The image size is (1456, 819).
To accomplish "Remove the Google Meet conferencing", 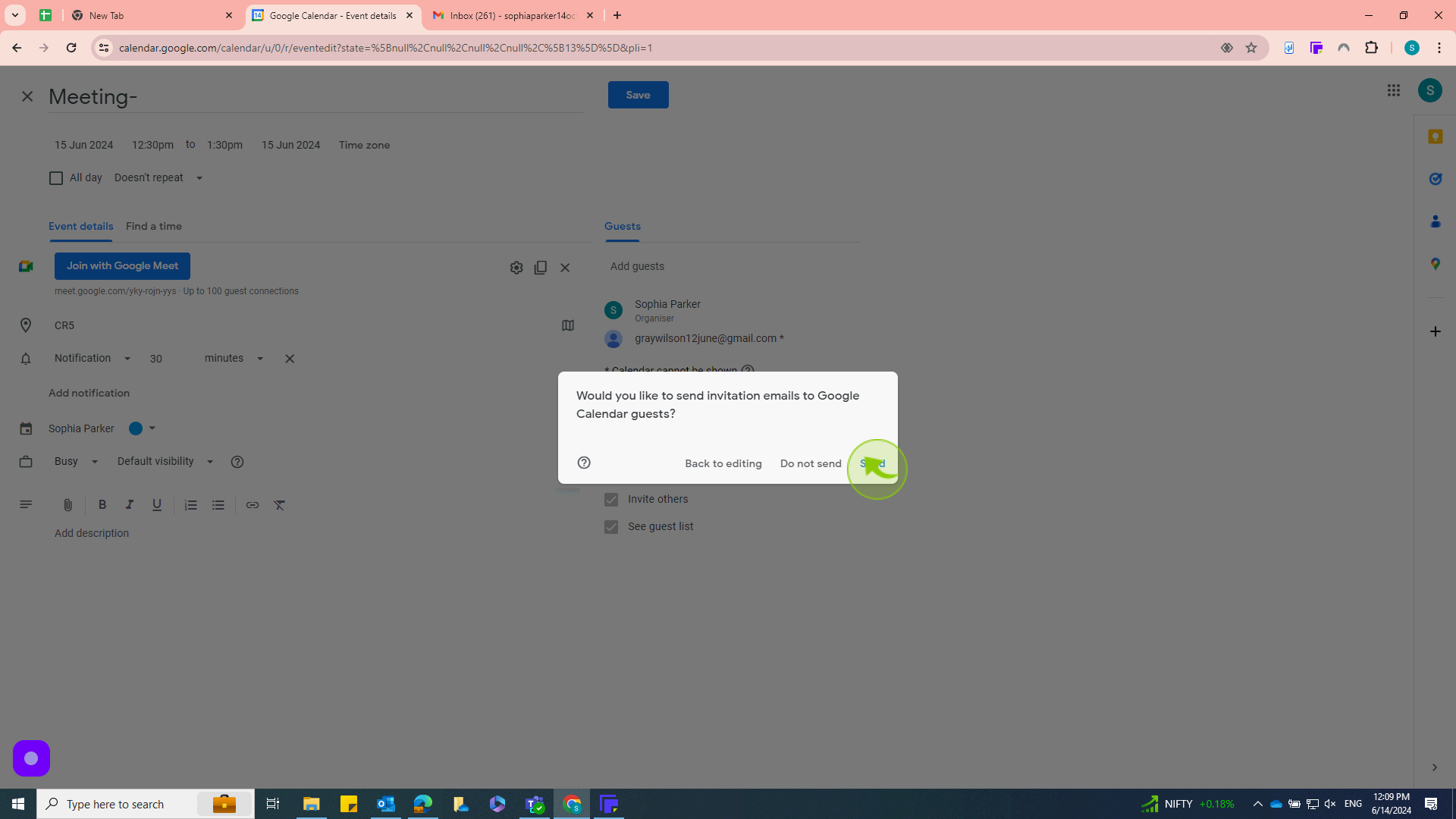I will click(565, 268).
